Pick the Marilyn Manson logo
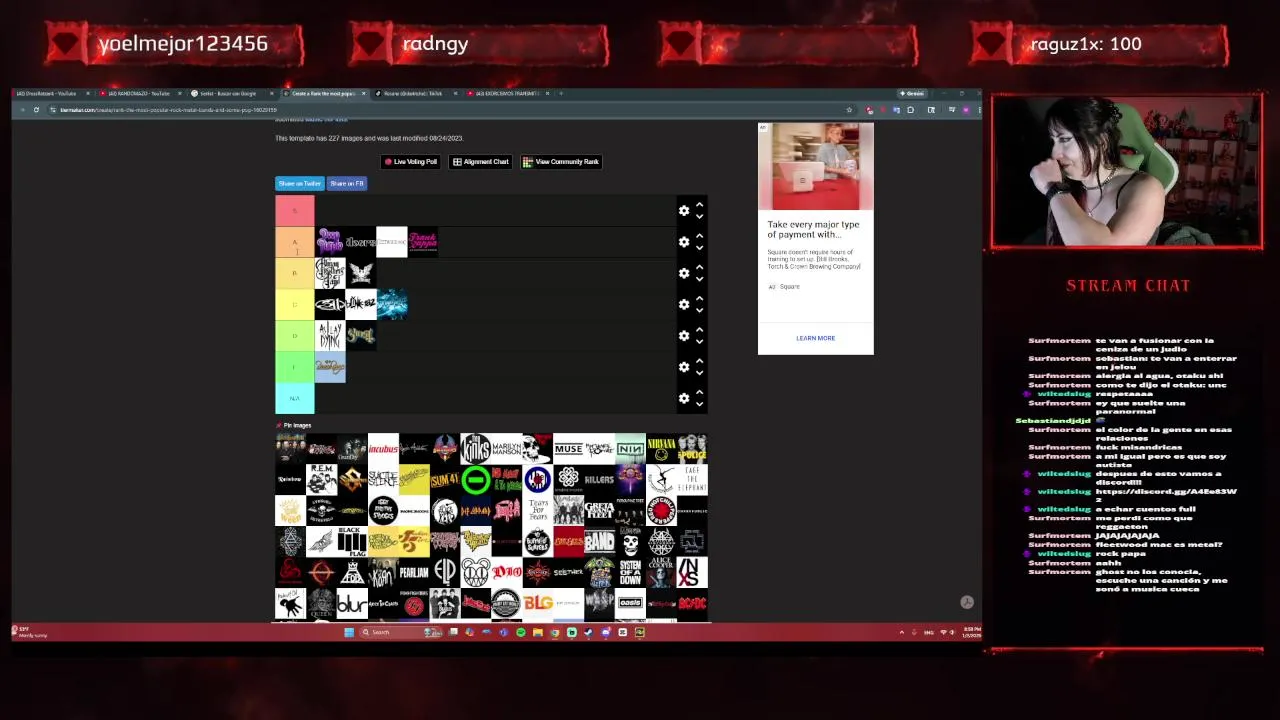Screen dimensions: 1280x720 [507, 449]
